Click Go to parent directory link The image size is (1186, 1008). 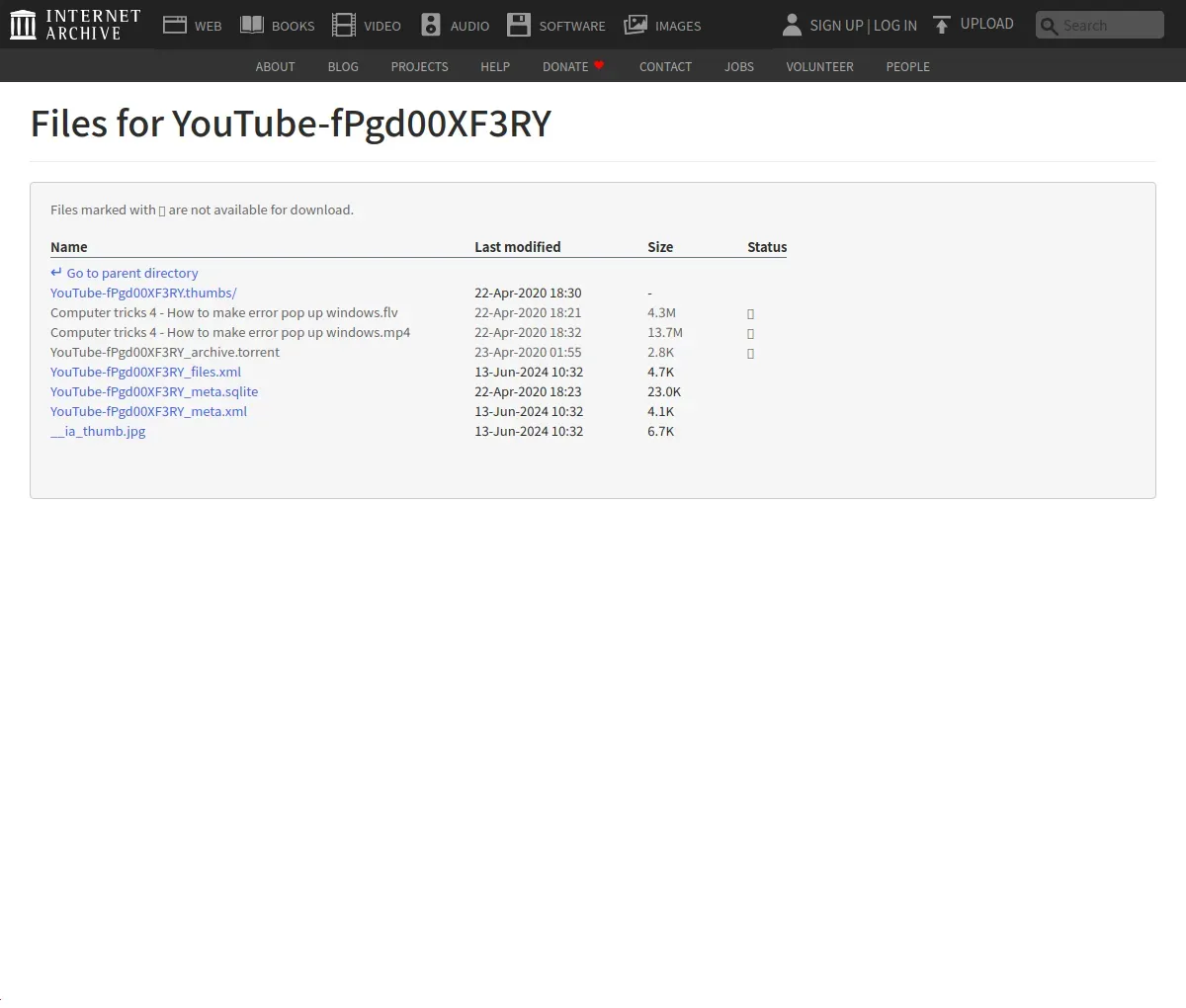coord(132,273)
